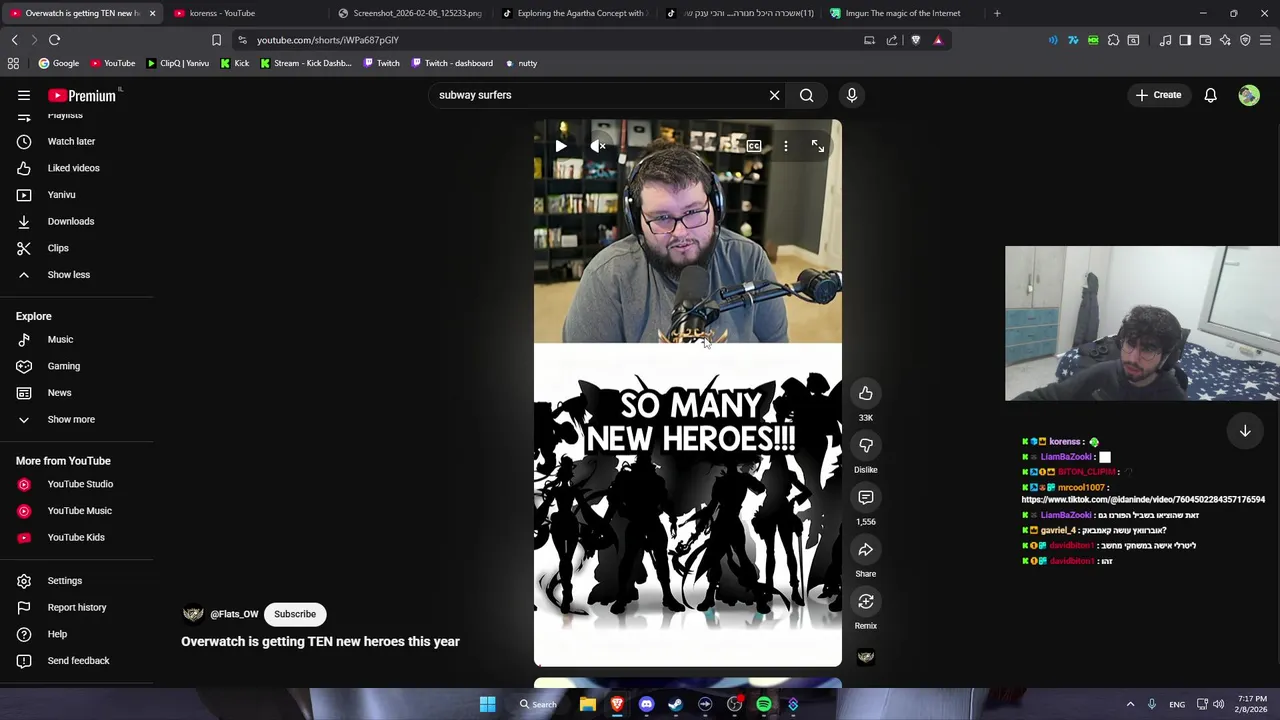Start voice search with microphone
1280x720 pixels.
point(852,95)
